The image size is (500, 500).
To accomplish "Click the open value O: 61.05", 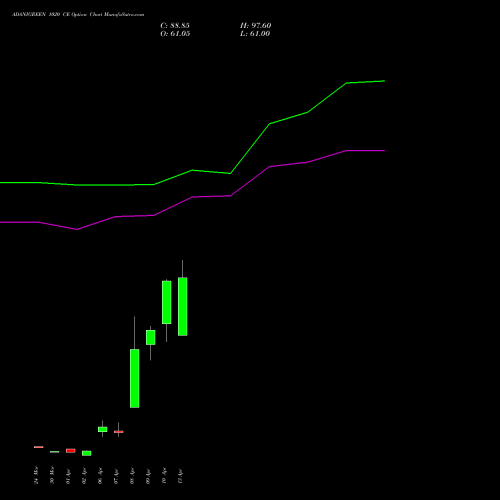I will point(175,34).
